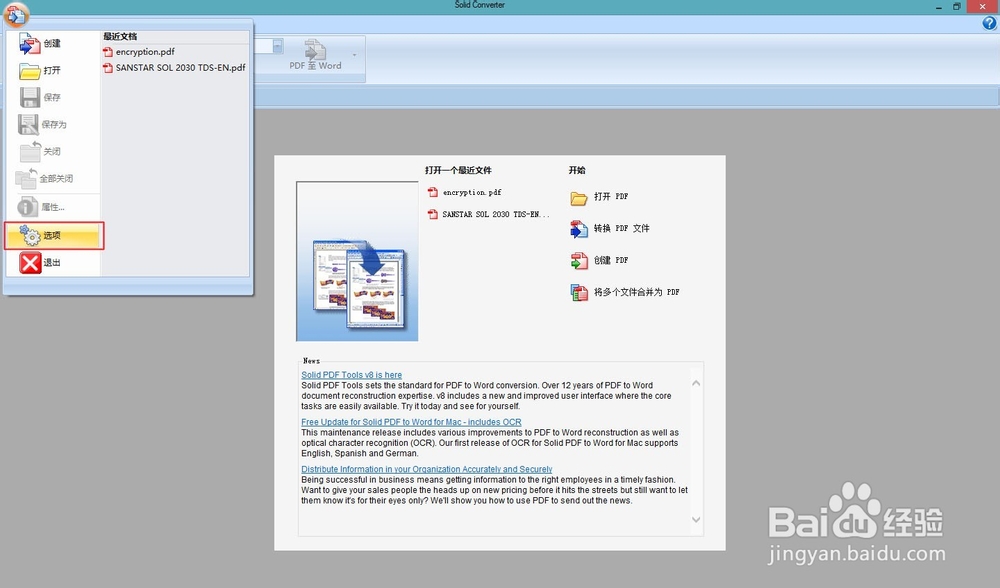Open encryption.pdf in start page recent files
1000x588 pixels.
click(x=472, y=192)
